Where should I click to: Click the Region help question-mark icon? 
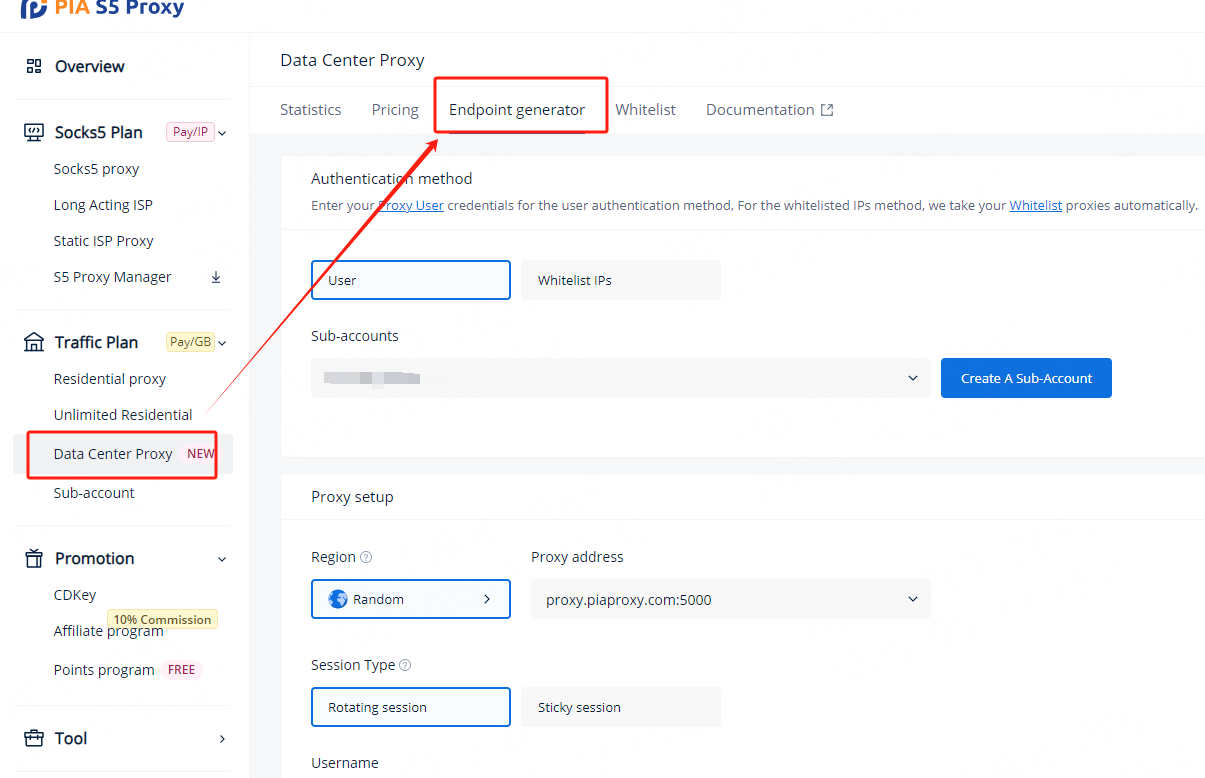coord(366,557)
